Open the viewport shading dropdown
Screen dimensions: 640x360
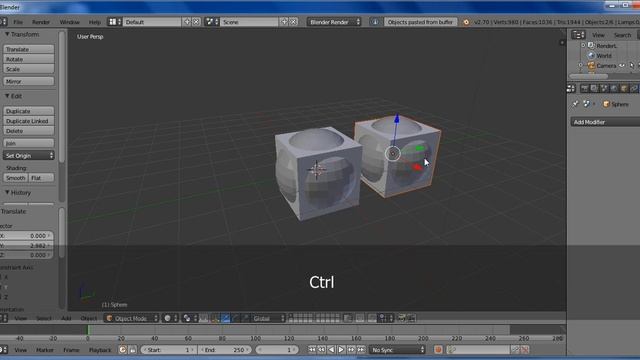170,318
